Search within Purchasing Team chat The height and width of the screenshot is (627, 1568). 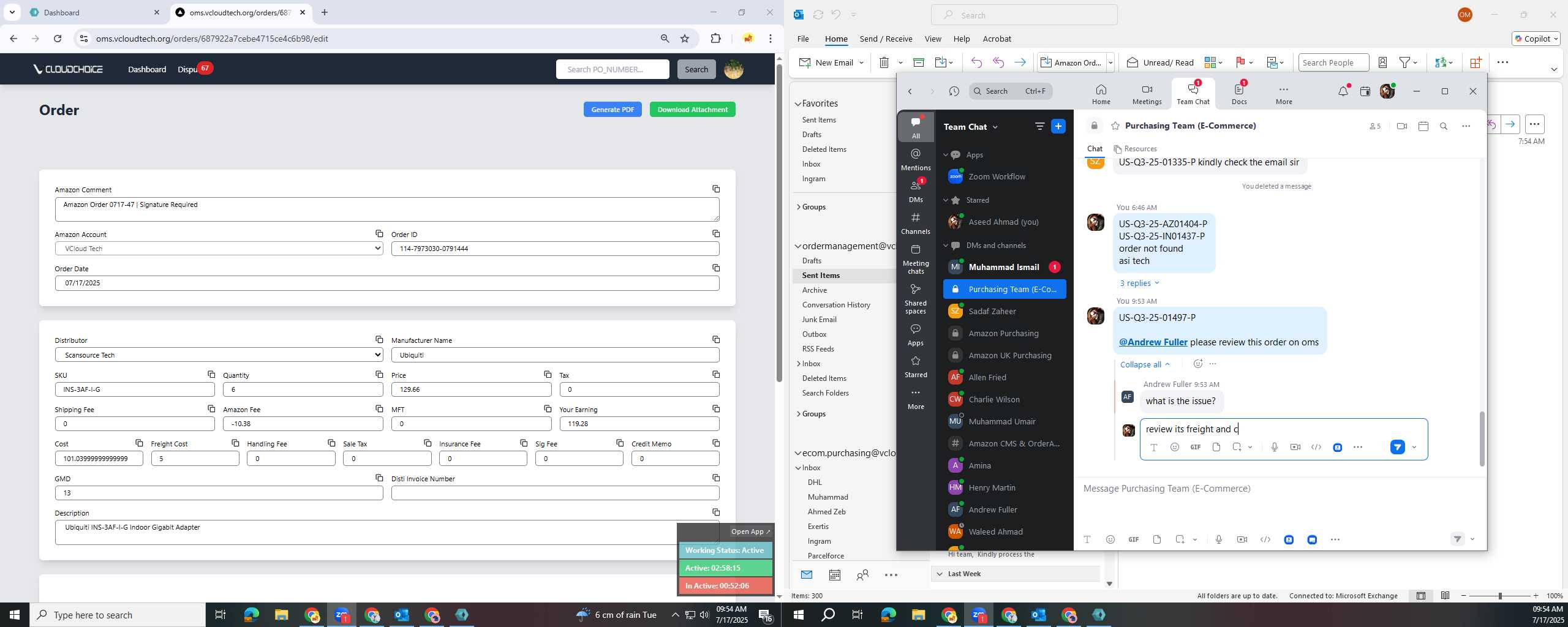(1444, 126)
